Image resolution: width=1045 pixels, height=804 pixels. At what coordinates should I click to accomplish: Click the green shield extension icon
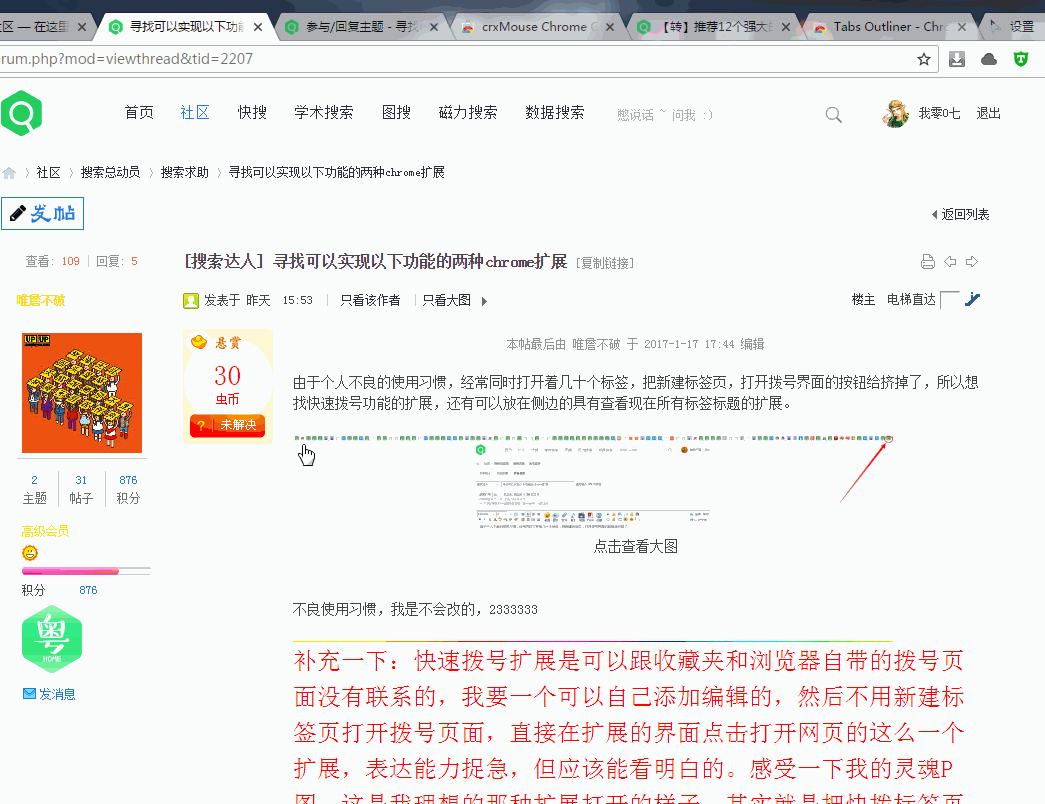pyautogui.click(x=1021, y=59)
